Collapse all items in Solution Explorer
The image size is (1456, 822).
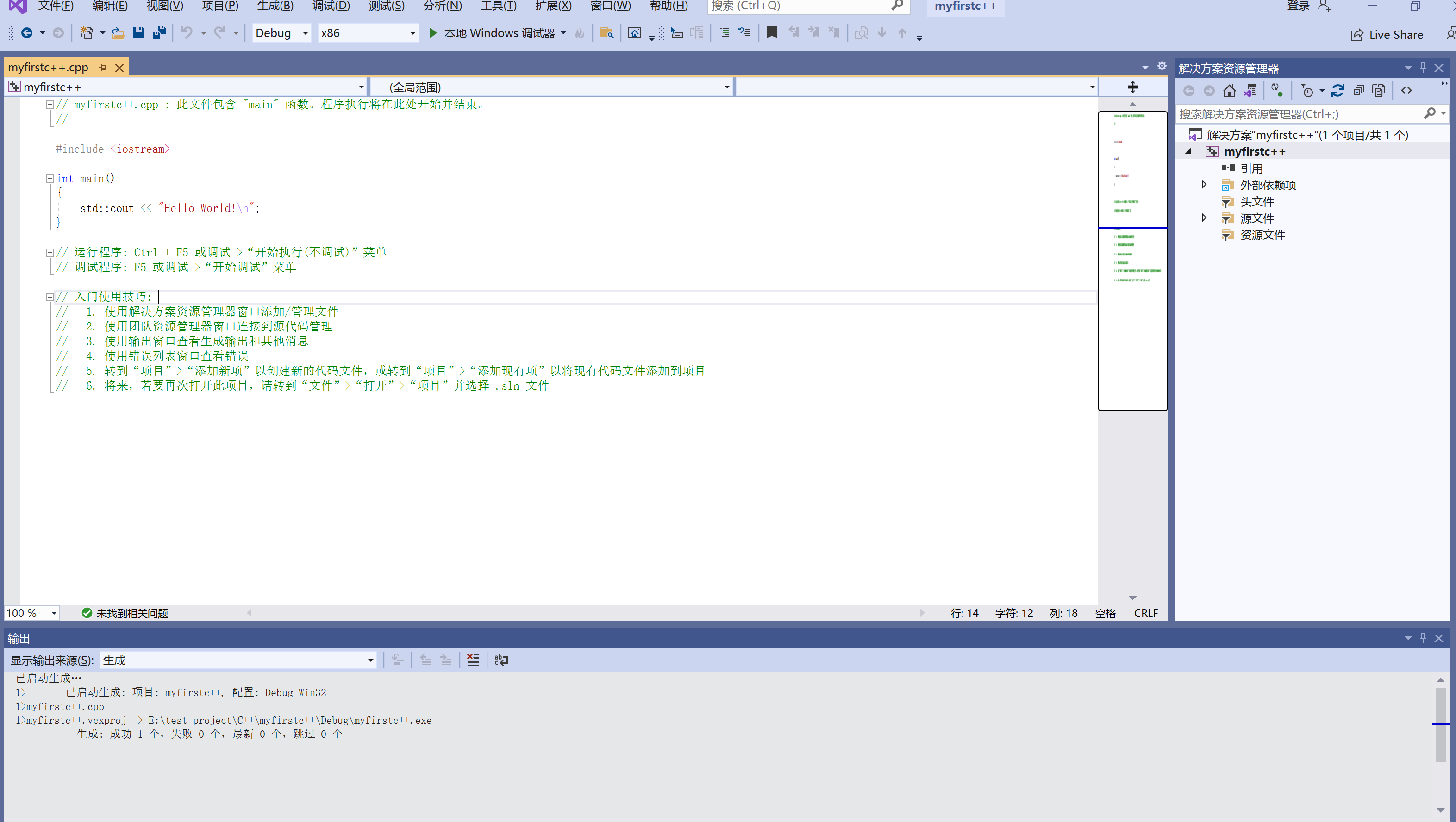[1359, 90]
